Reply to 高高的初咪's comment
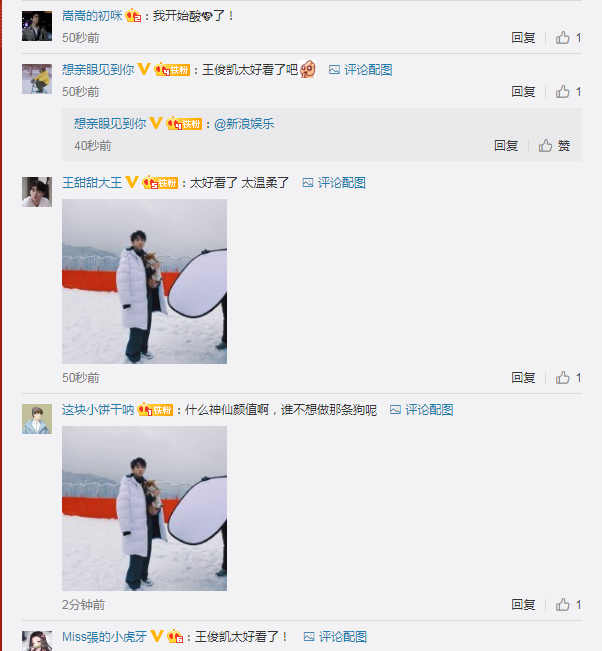 (523, 38)
